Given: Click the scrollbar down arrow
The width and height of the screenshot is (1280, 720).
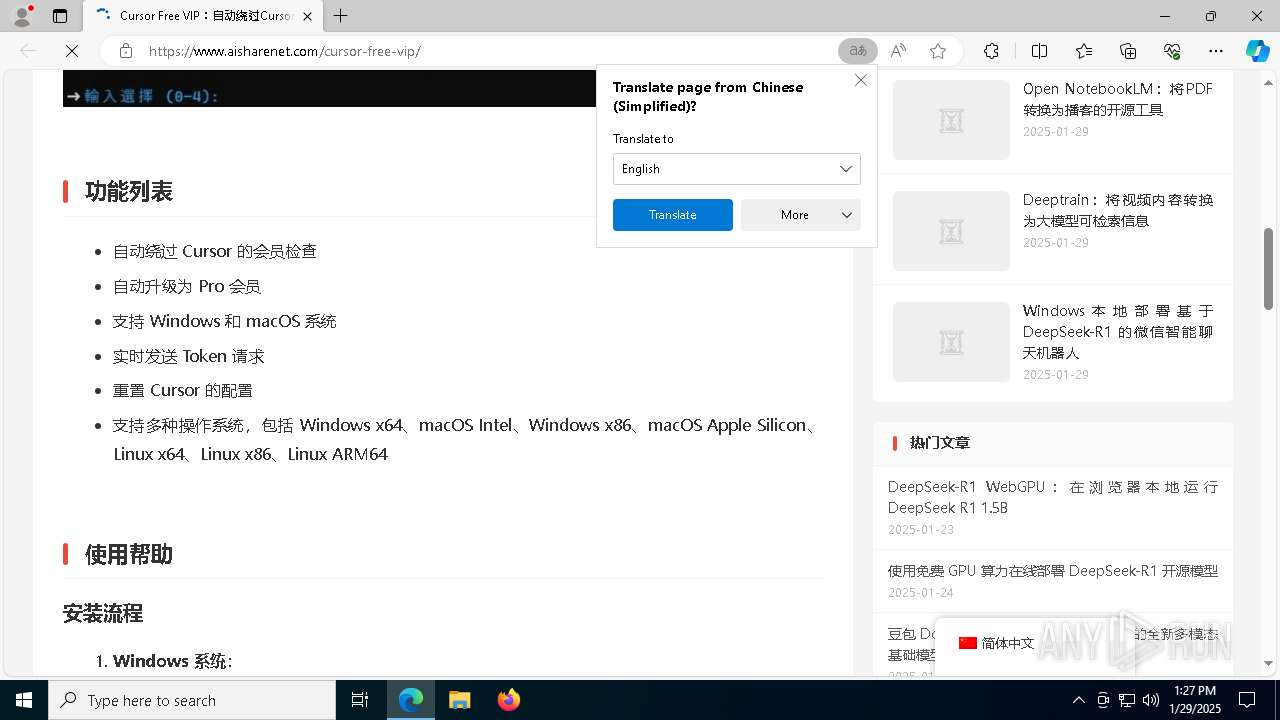Looking at the screenshot, I should tap(1269, 663).
